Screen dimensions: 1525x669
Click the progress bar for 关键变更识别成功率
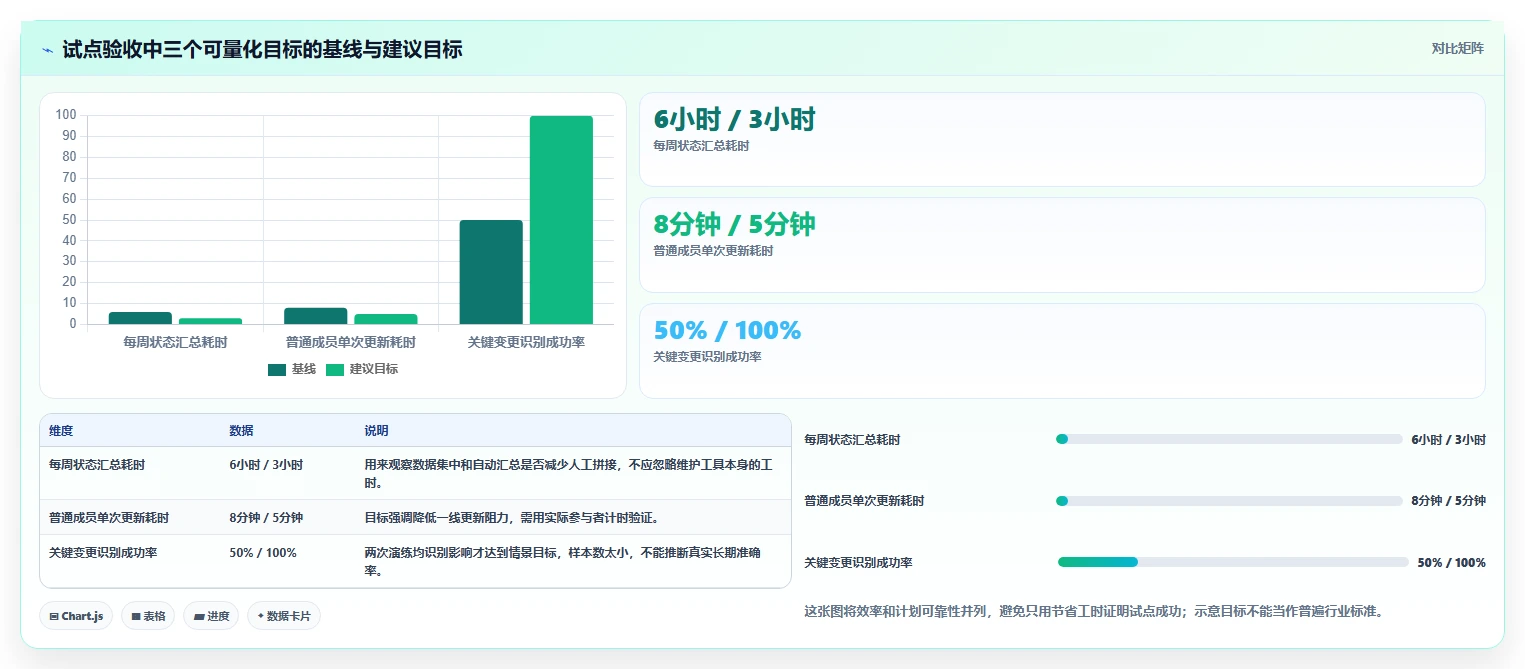pyautogui.click(x=1233, y=562)
